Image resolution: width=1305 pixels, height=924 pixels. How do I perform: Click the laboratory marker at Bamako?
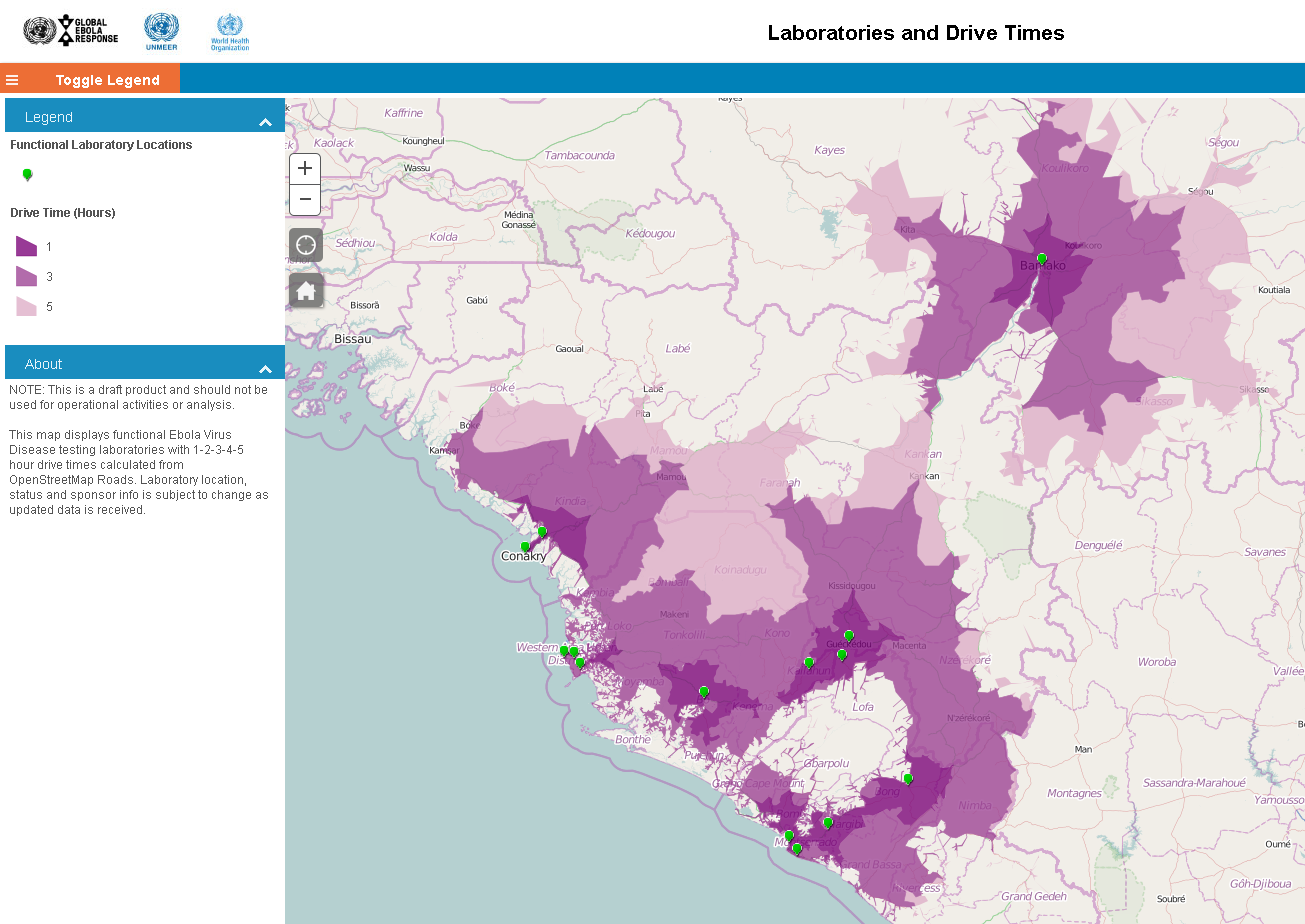1041,259
